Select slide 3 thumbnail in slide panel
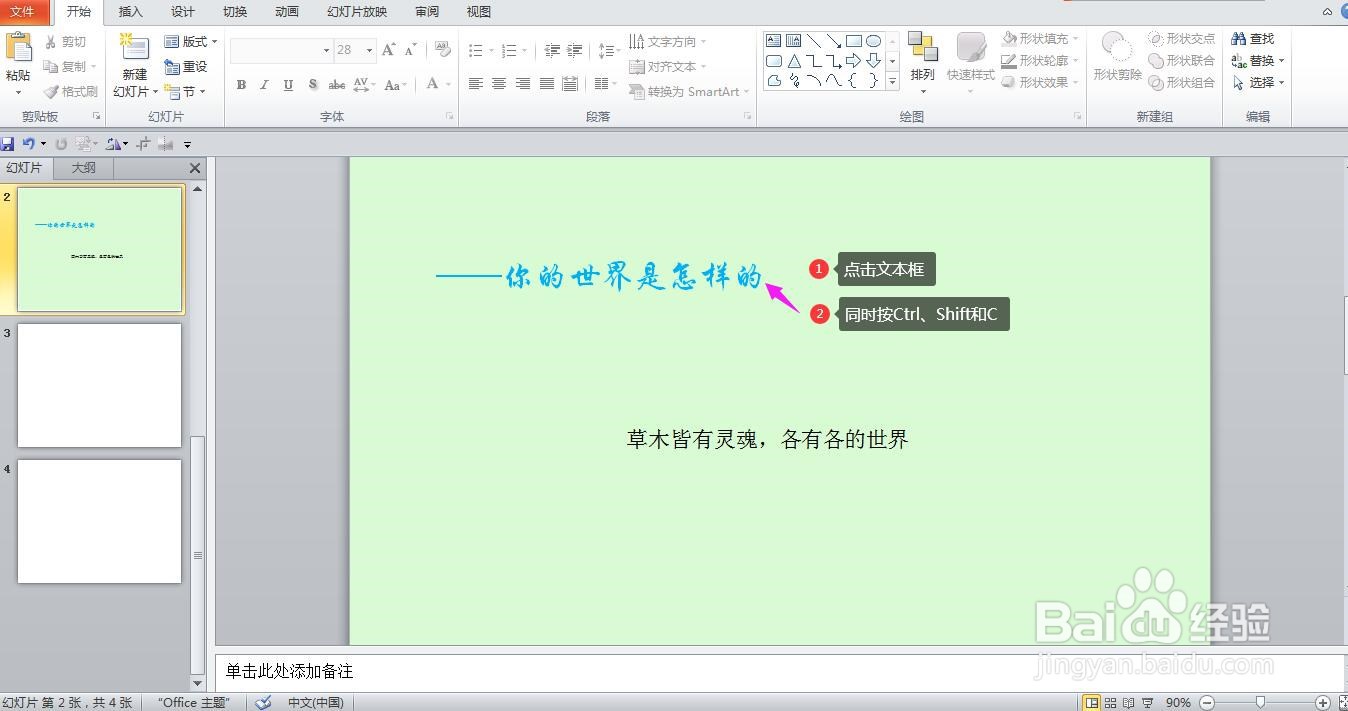The height and width of the screenshot is (711, 1348). [98, 385]
